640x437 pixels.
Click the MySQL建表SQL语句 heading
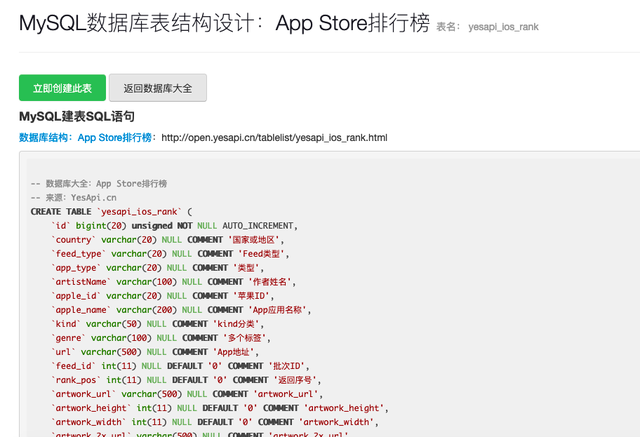point(77,117)
